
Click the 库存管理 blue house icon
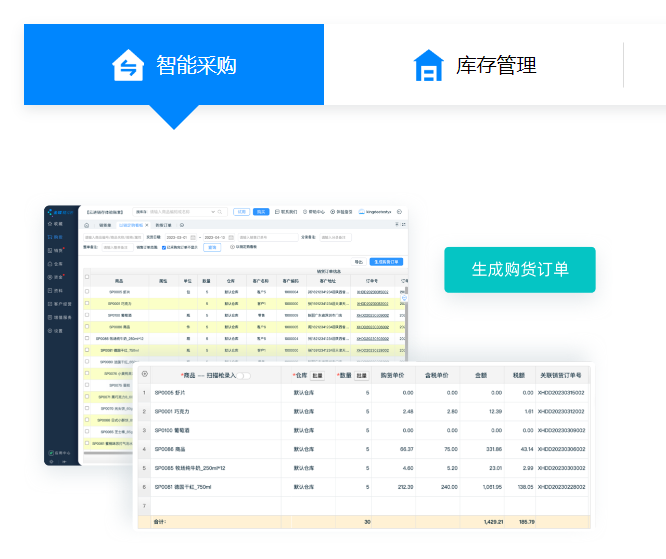pyautogui.click(x=429, y=65)
